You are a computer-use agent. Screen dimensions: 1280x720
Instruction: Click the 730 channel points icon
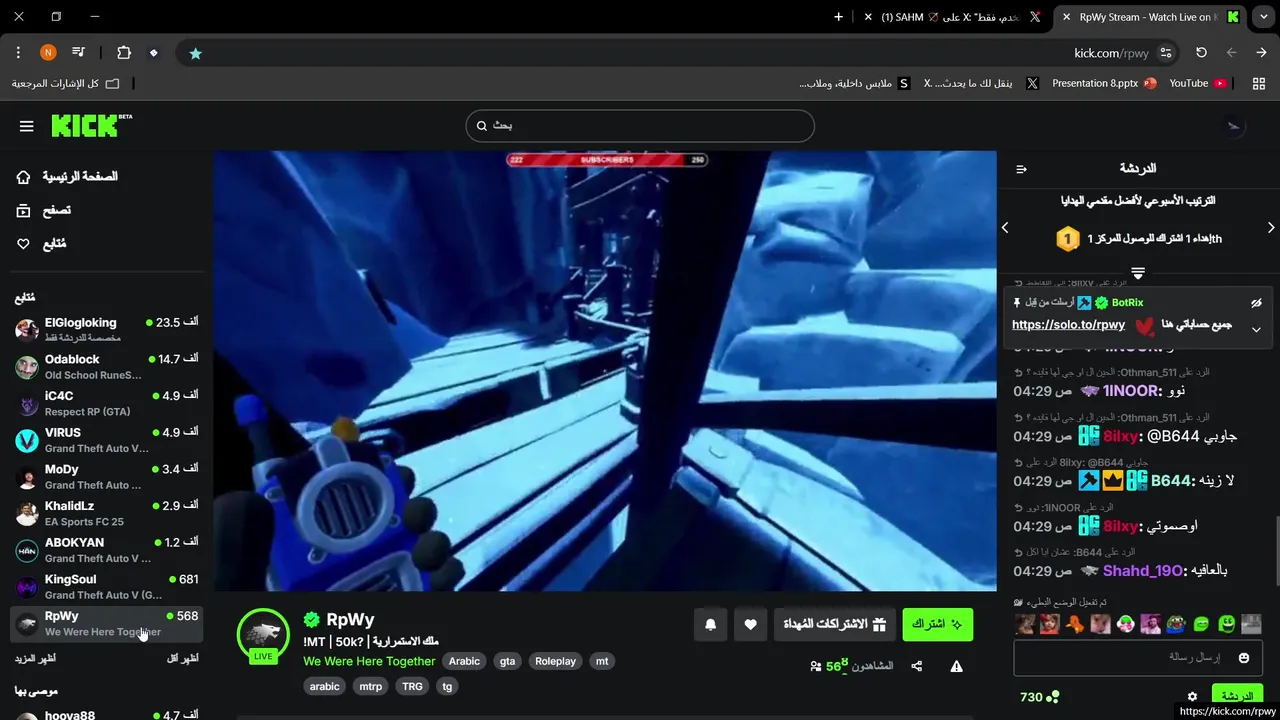[x=1052, y=697]
